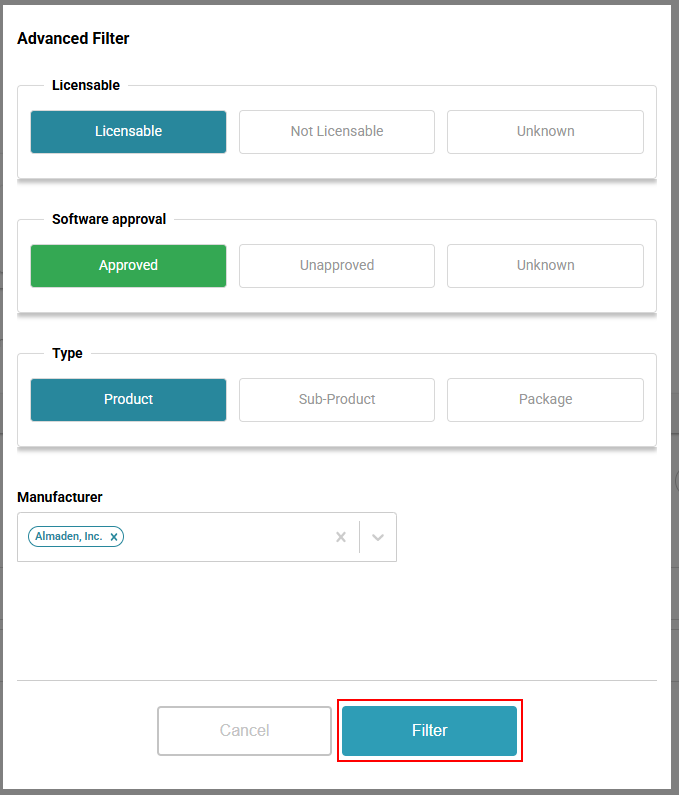Image resolution: width=679 pixels, height=795 pixels.
Task: Select the Not Licensable option
Action: (337, 131)
